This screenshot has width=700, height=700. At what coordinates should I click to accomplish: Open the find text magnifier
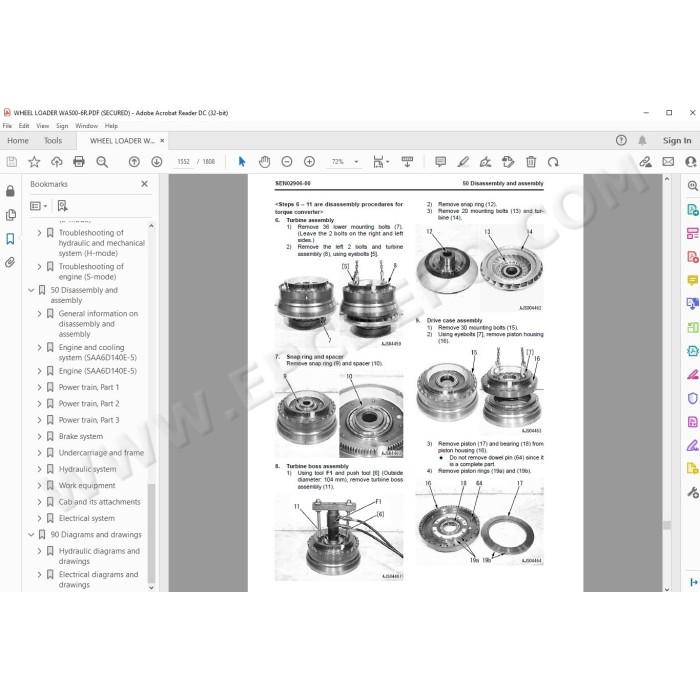(x=102, y=162)
